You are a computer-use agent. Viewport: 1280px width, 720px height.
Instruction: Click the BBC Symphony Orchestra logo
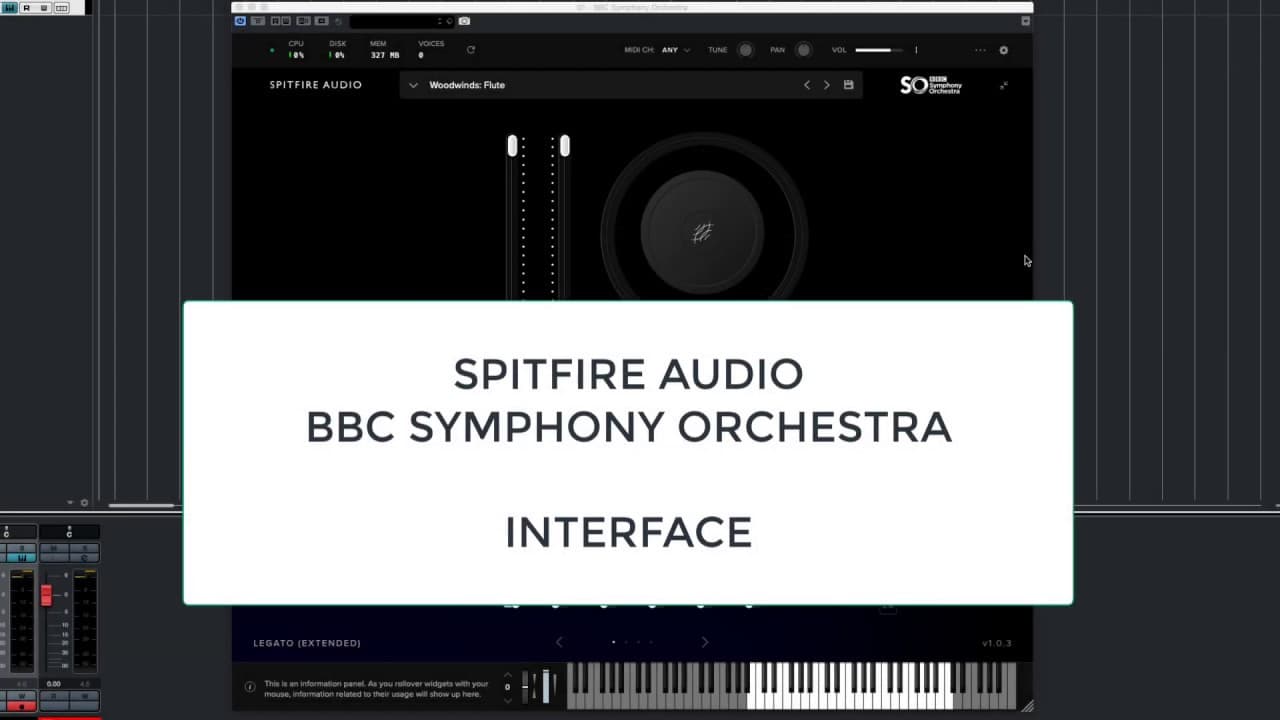pyautogui.click(x=931, y=85)
